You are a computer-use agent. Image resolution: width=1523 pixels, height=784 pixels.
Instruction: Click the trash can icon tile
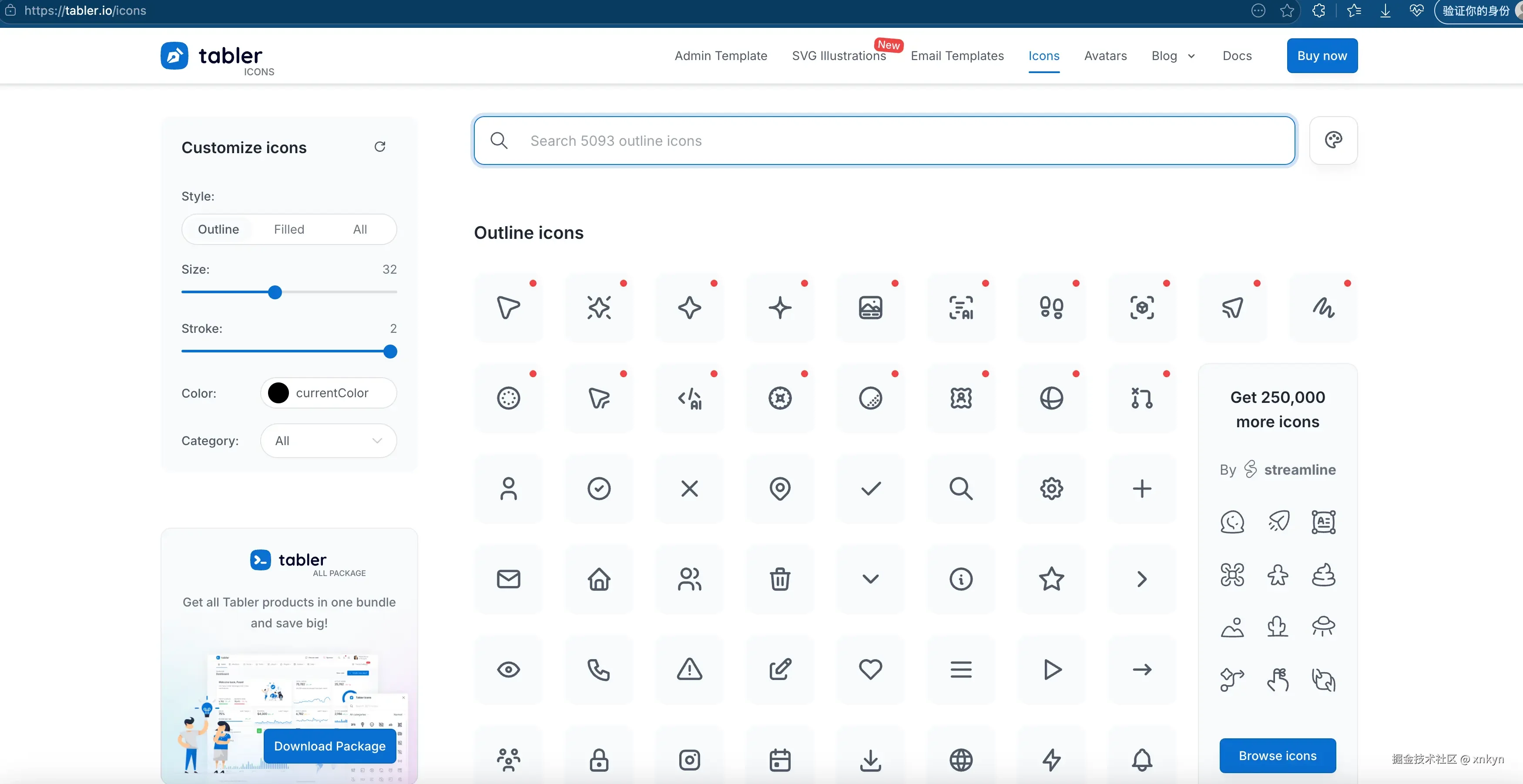pos(780,579)
